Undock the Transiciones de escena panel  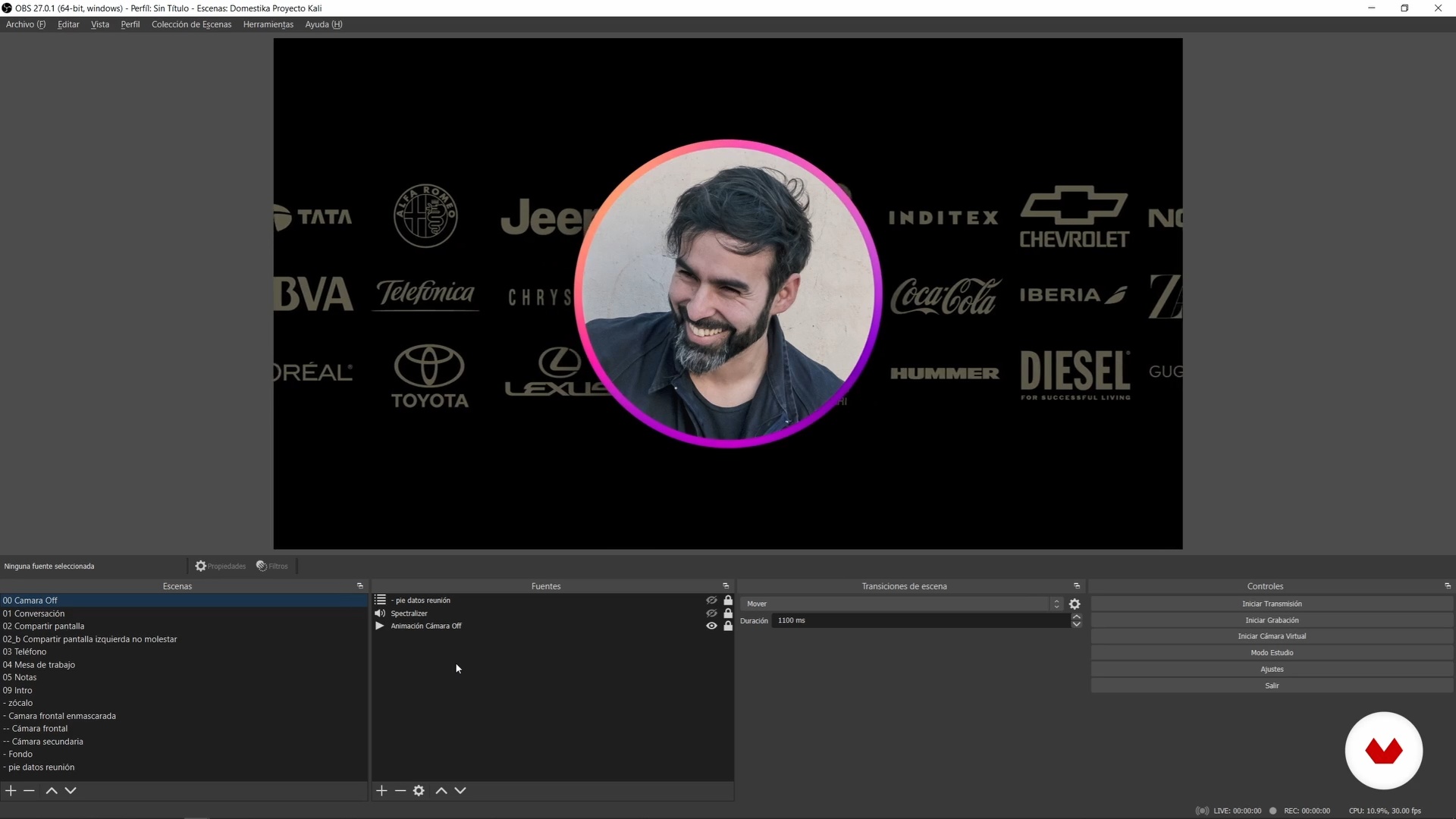click(x=1077, y=585)
